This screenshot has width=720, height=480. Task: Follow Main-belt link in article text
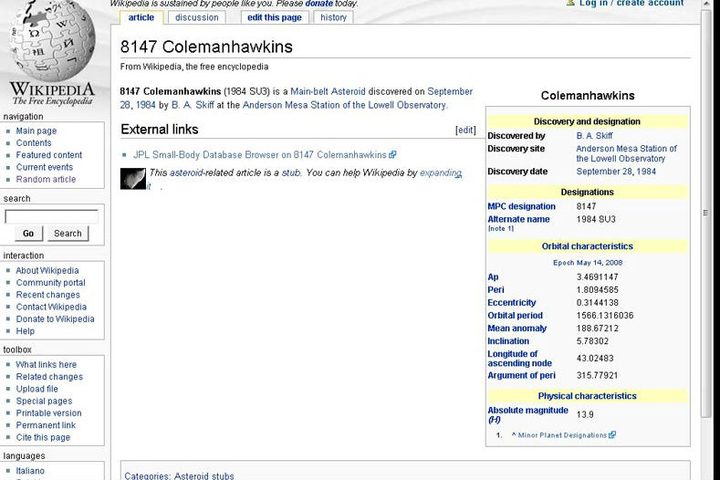tap(309, 91)
